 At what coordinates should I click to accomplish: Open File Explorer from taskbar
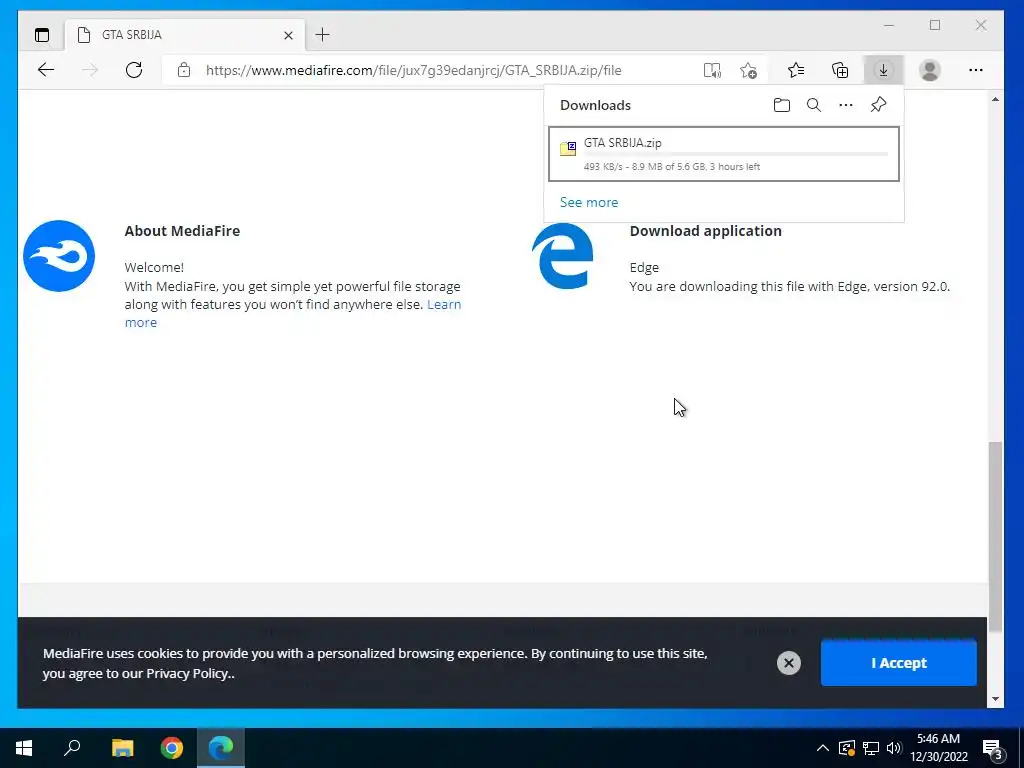(122, 748)
